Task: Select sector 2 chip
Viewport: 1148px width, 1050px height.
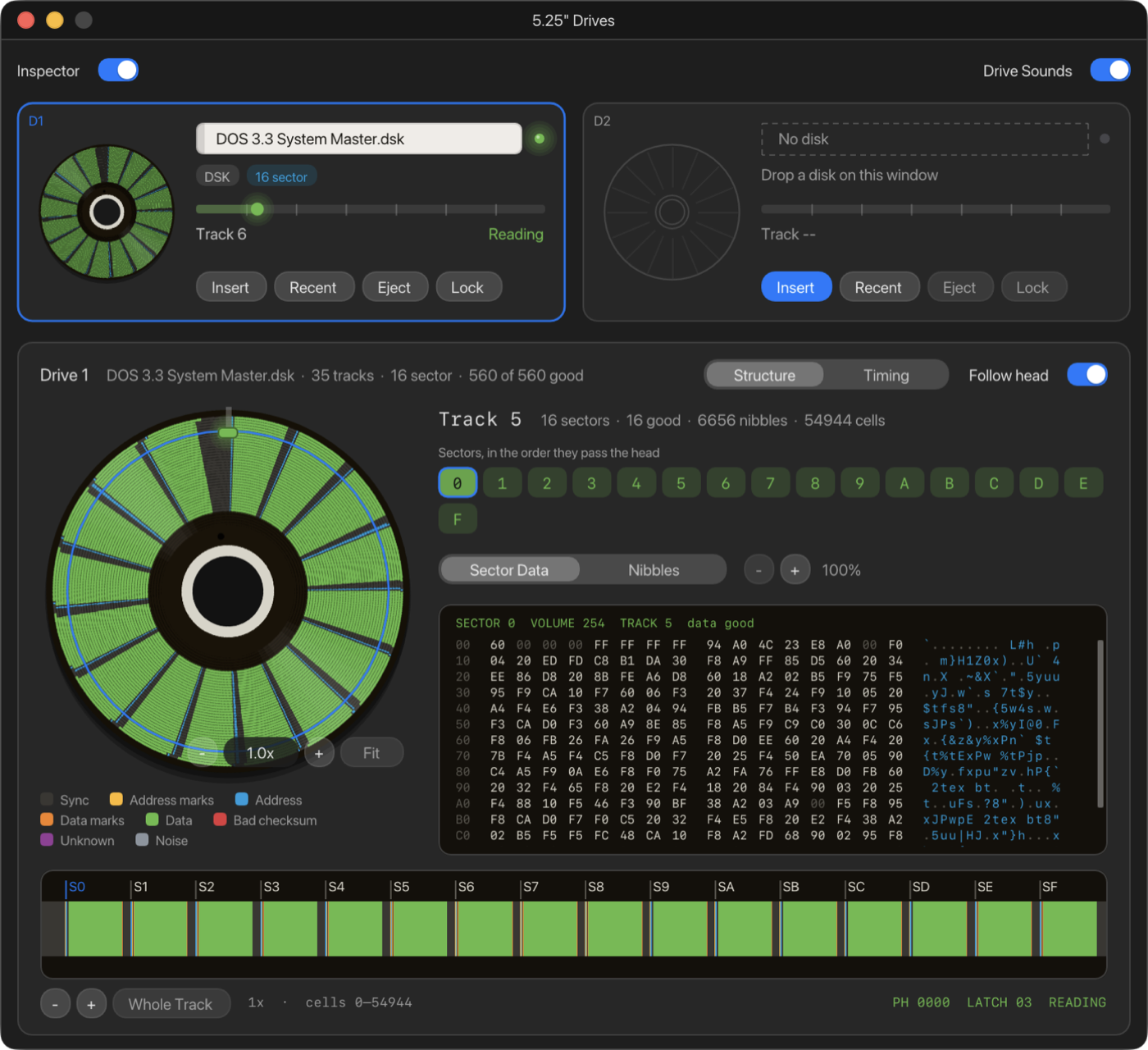Action: tap(547, 483)
